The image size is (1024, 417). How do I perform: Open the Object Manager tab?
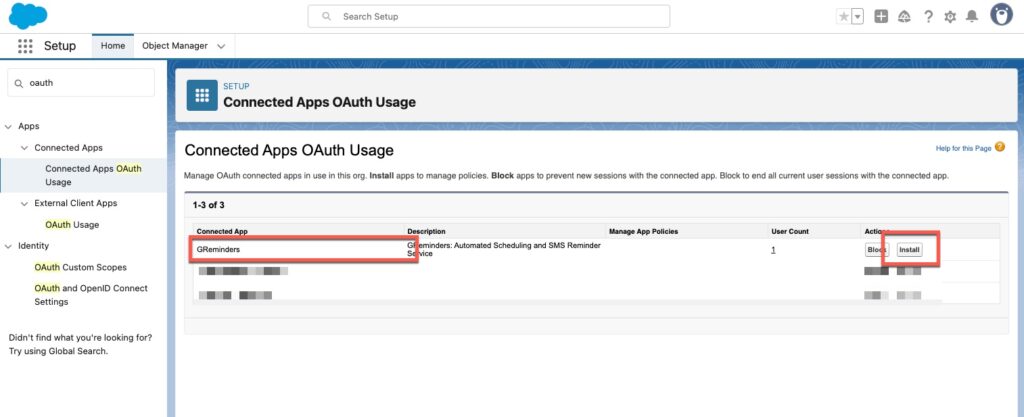coord(175,46)
